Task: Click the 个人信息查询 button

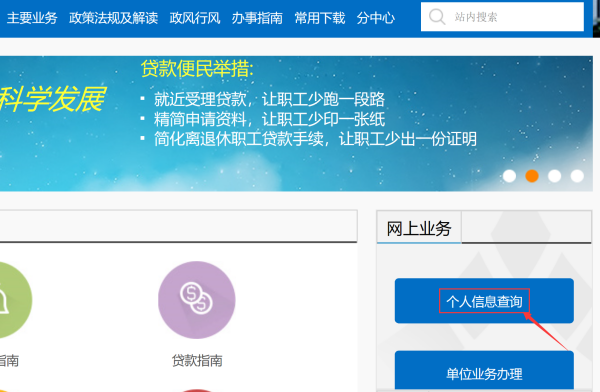Action: pyautogui.click(x=484, y=301)
